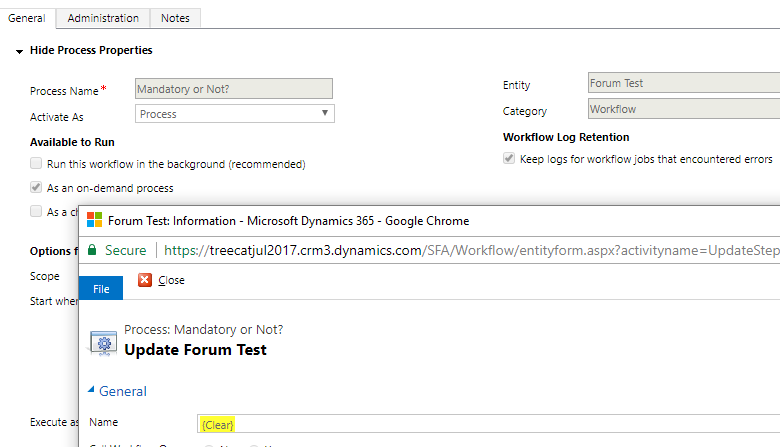Click the Category field showing Workflow
The width and height of the screenshot is (780, 447).
point(684,108)
